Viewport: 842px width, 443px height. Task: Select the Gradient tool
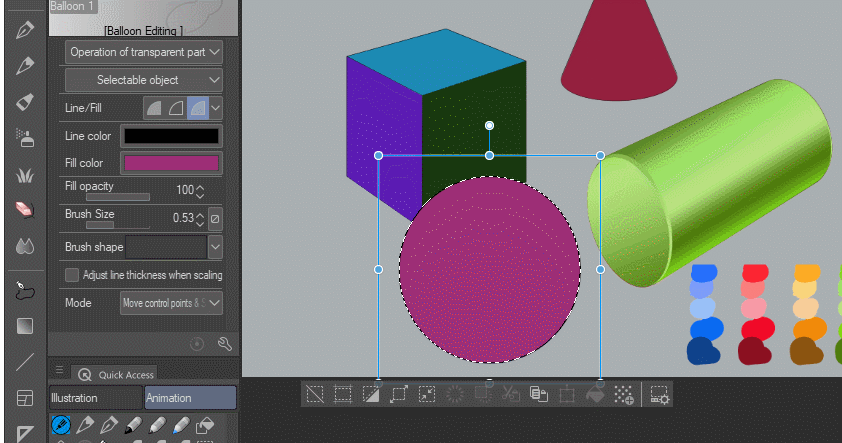click(x=25, y=326)
